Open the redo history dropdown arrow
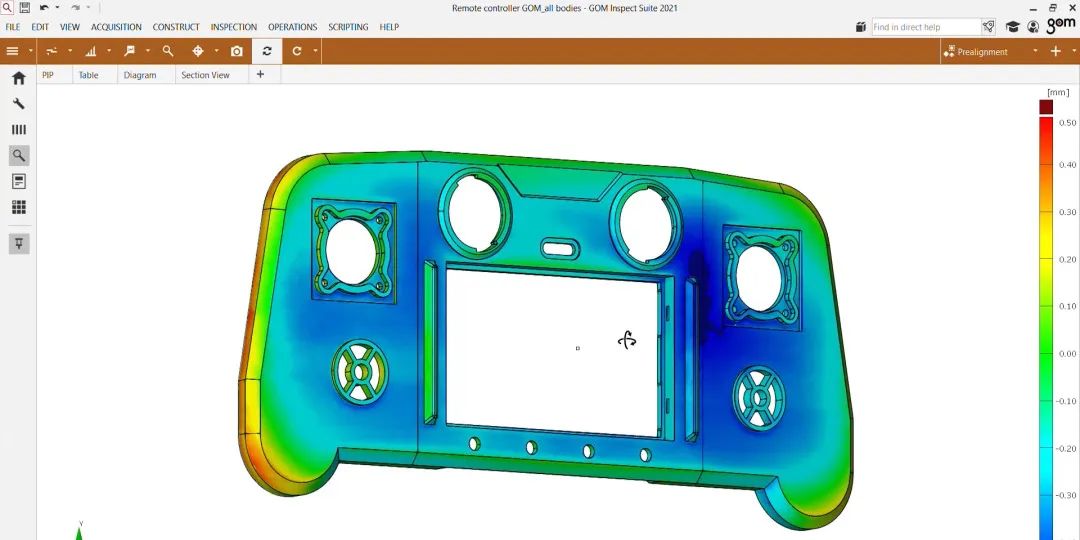 tap(88, 8)
